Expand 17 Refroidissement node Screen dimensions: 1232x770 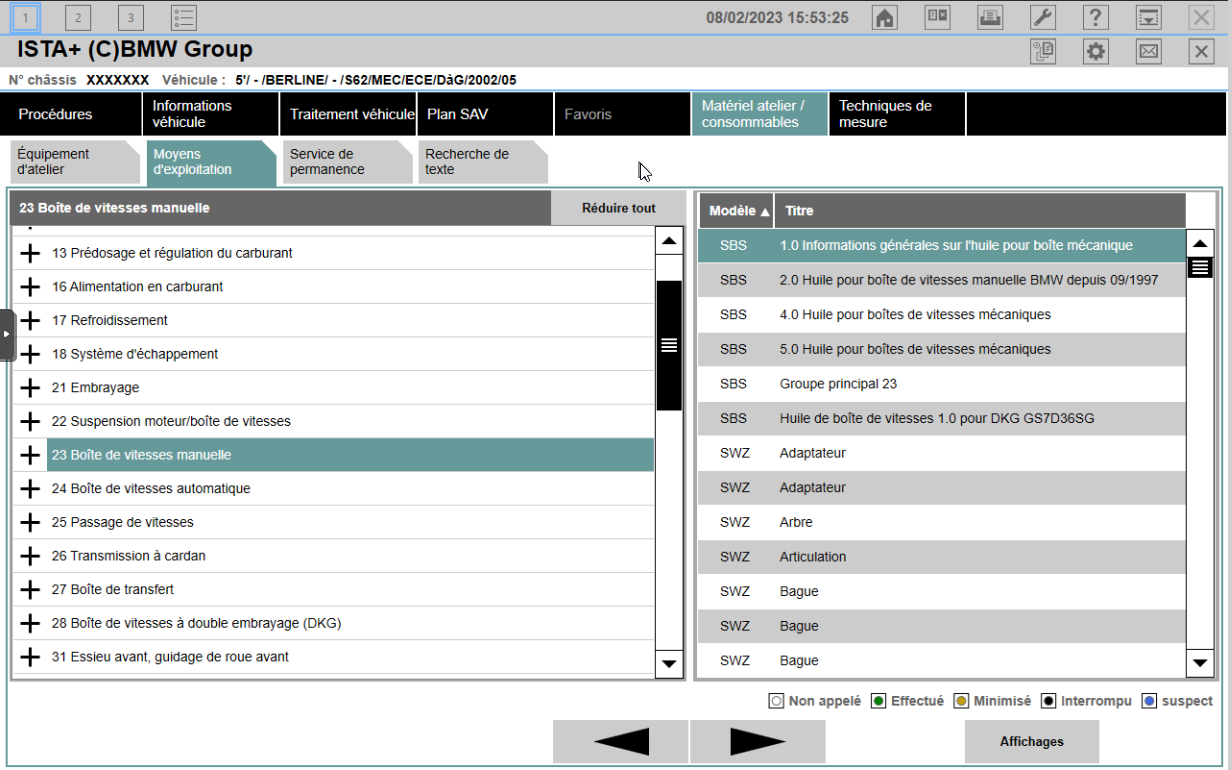tap(31, 321)
